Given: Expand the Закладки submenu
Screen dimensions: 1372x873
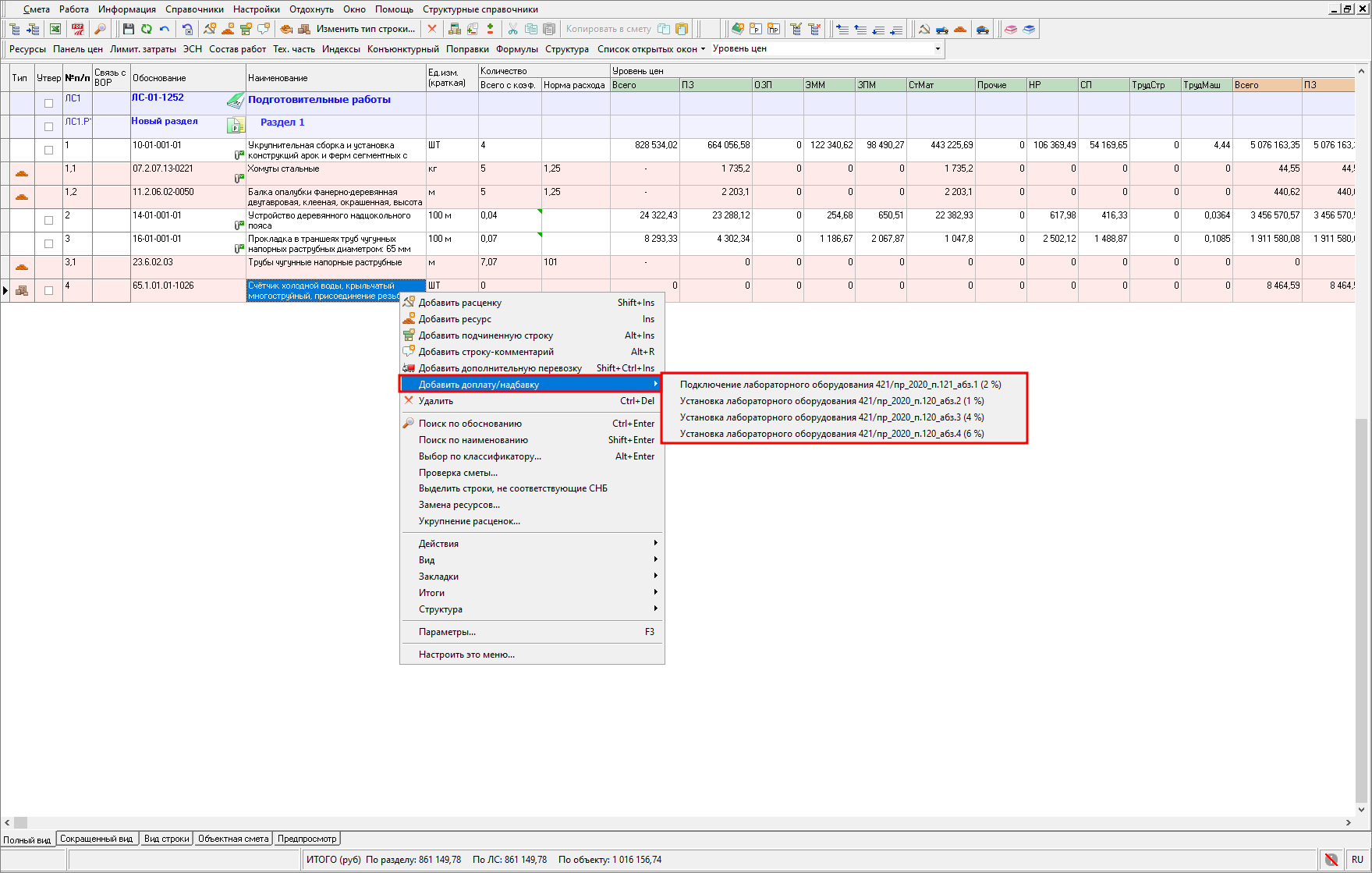Looking at the screenshot, I should pyautogui.click(x=532, y=577).
